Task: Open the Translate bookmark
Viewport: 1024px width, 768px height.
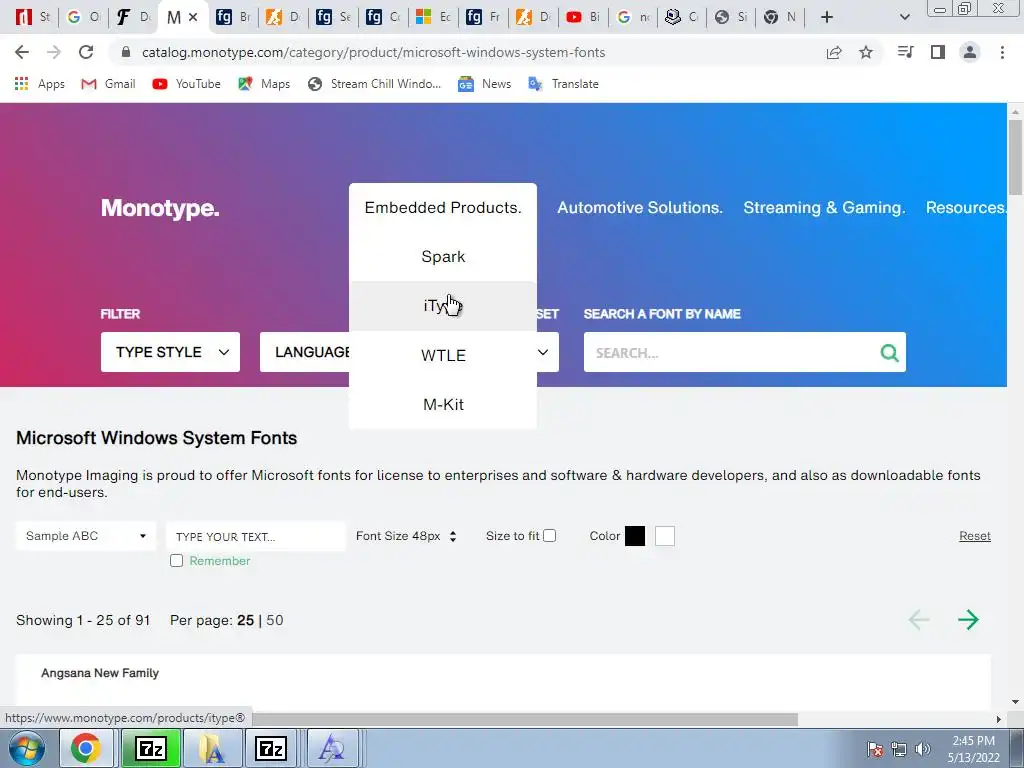Action: [563, 84]
